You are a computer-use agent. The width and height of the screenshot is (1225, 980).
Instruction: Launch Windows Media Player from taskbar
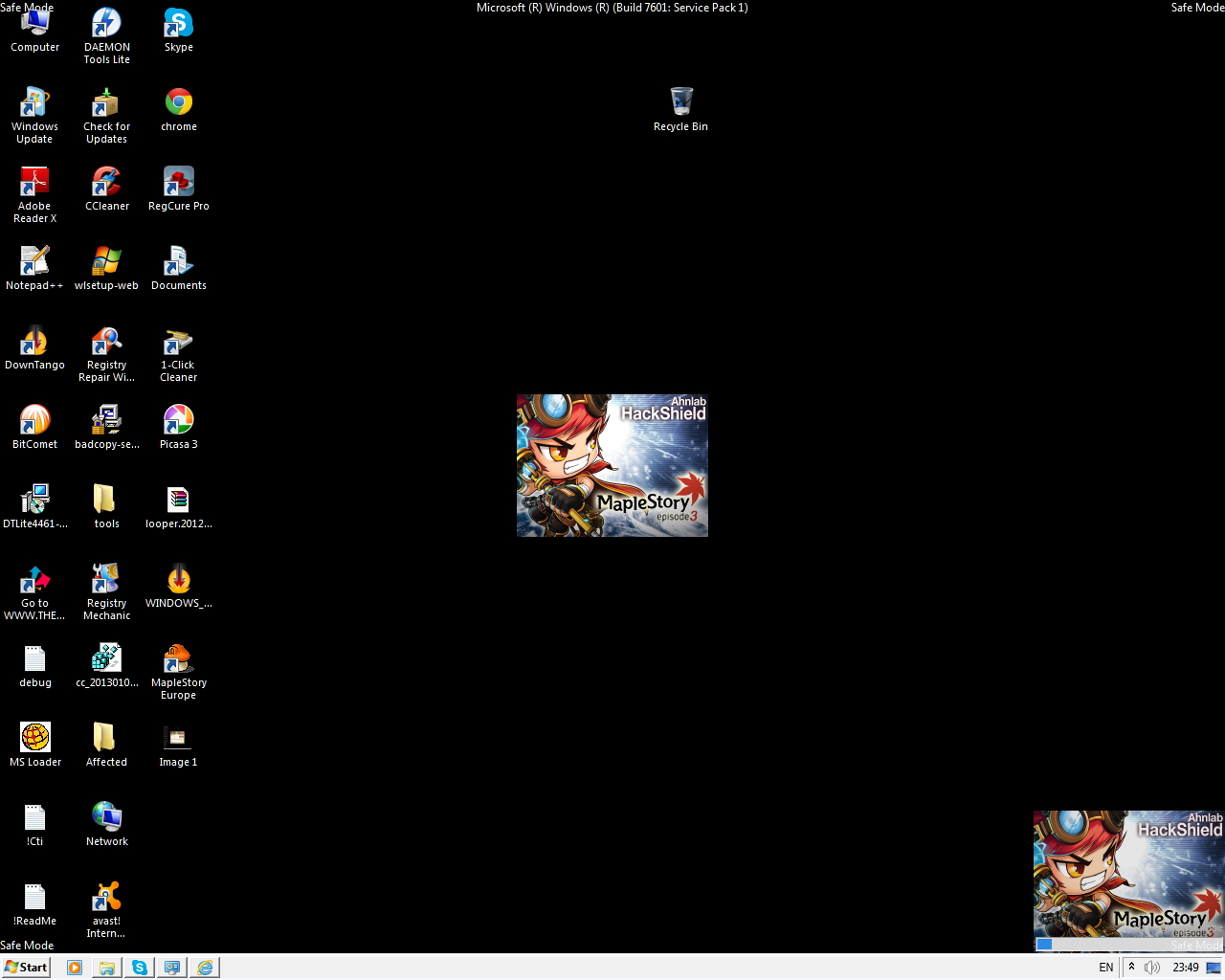point(75,968)
